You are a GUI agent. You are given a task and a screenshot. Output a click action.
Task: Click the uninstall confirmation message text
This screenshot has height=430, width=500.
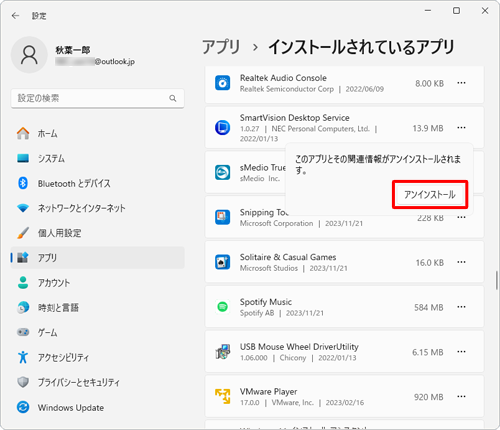point(378,164)
